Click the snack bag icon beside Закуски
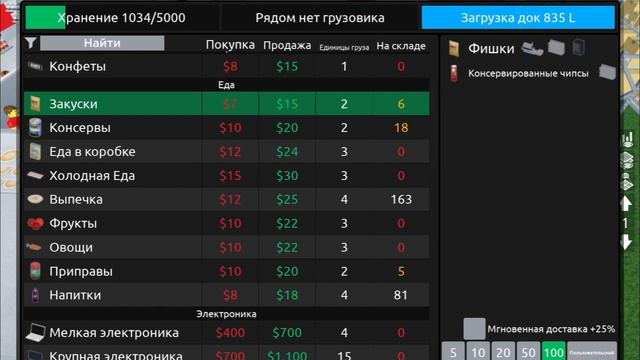Image resolution: width=640 pixels, height=360 pixels. pyautogui.click(x=36, y=104)
